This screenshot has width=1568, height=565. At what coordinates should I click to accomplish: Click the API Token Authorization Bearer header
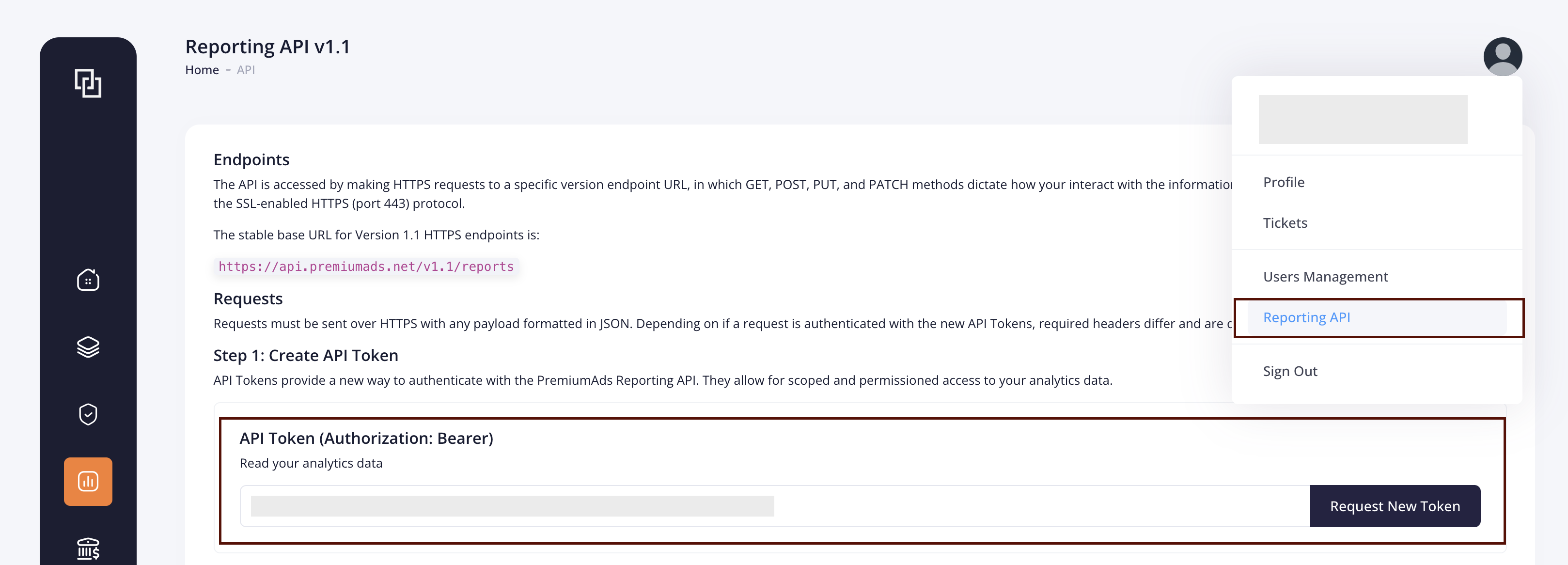coord(366,438)
